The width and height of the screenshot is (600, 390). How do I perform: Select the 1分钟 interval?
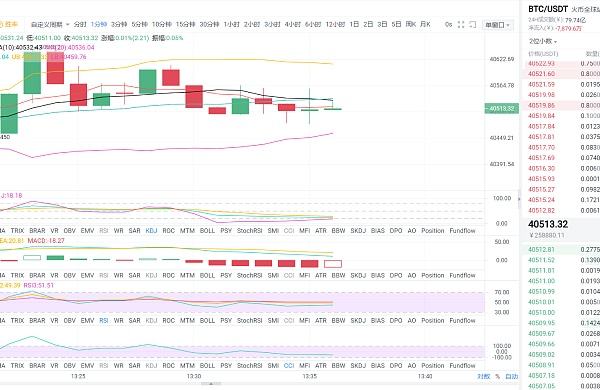99,24
